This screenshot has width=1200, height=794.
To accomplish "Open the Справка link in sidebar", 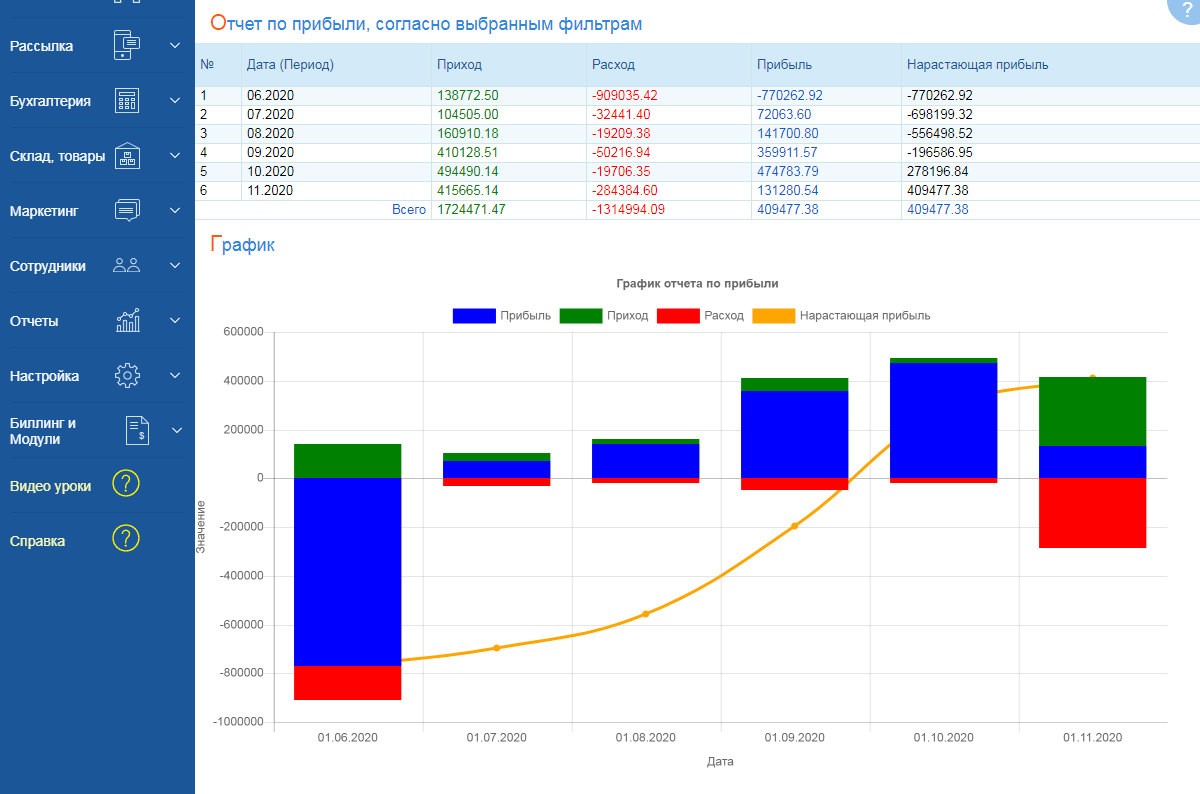I will (x=37, y=541).
